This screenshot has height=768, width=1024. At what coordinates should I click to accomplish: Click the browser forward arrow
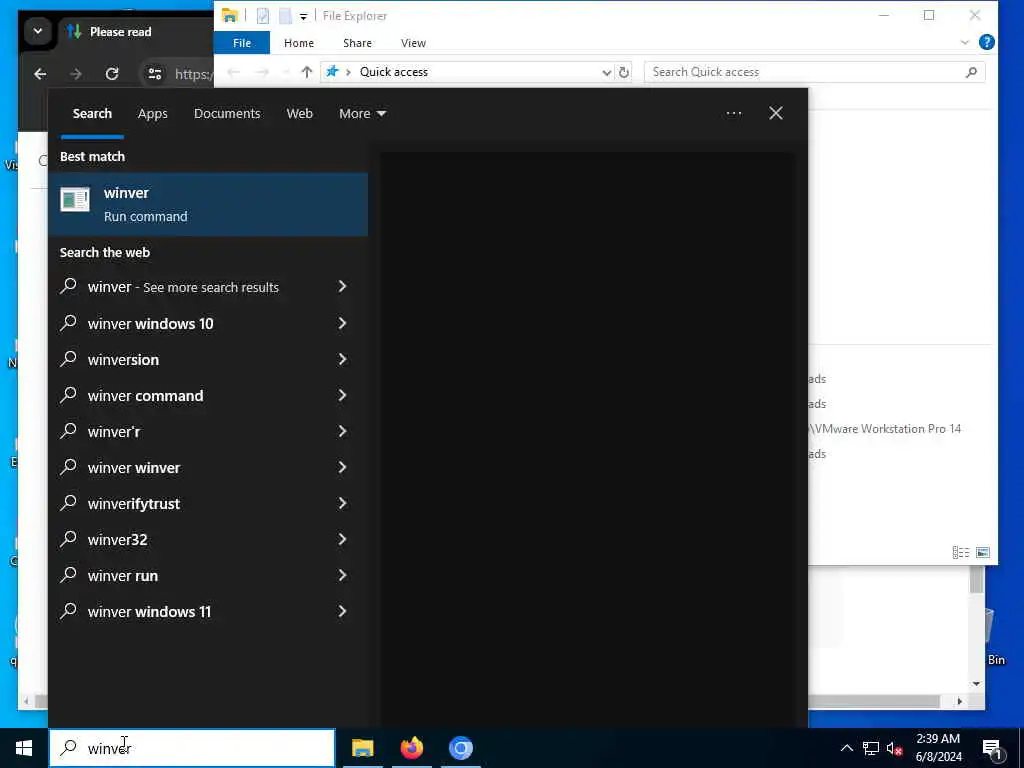tap(76, 74)
